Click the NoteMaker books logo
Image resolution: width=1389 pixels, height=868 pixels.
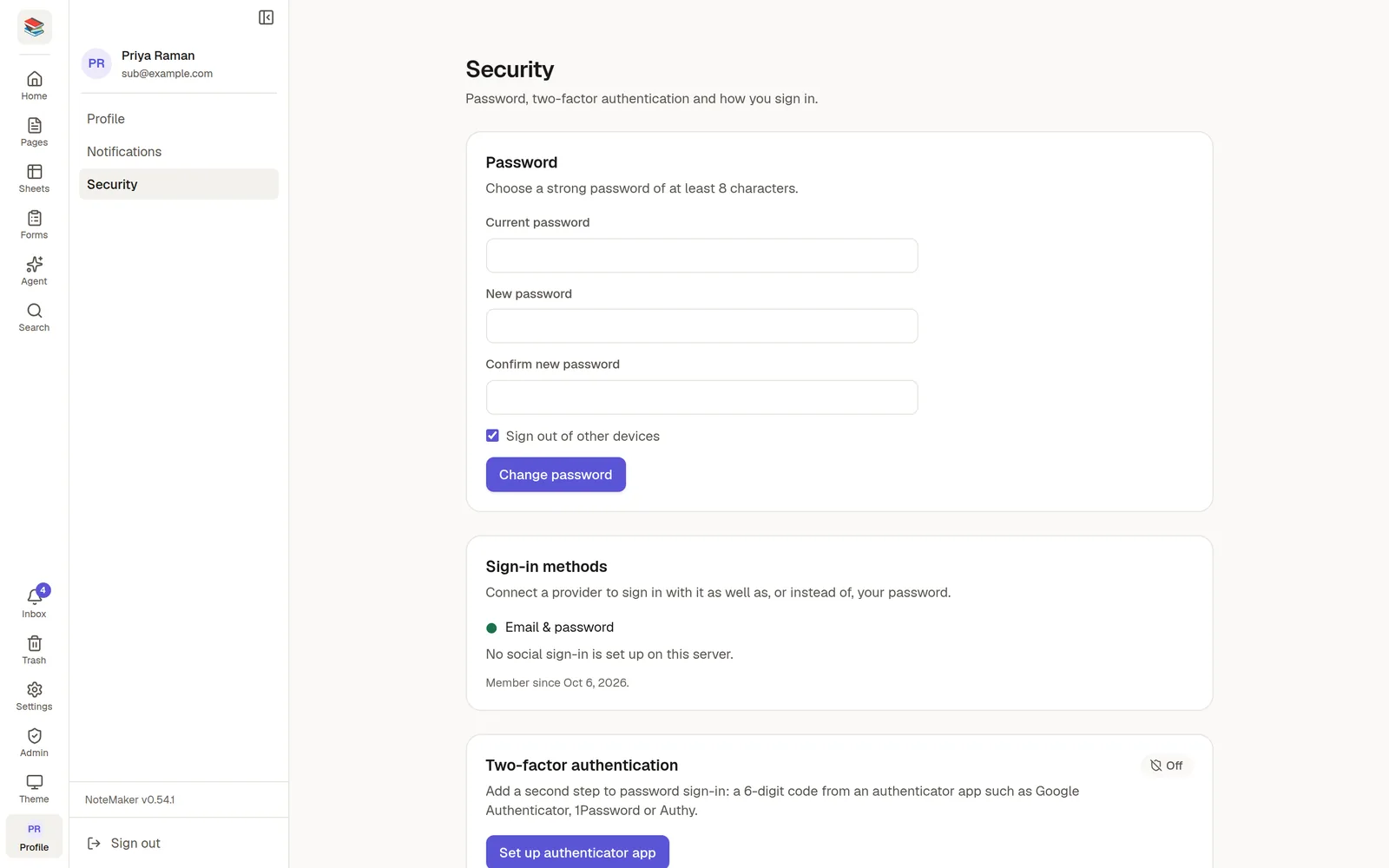point(34,27)
